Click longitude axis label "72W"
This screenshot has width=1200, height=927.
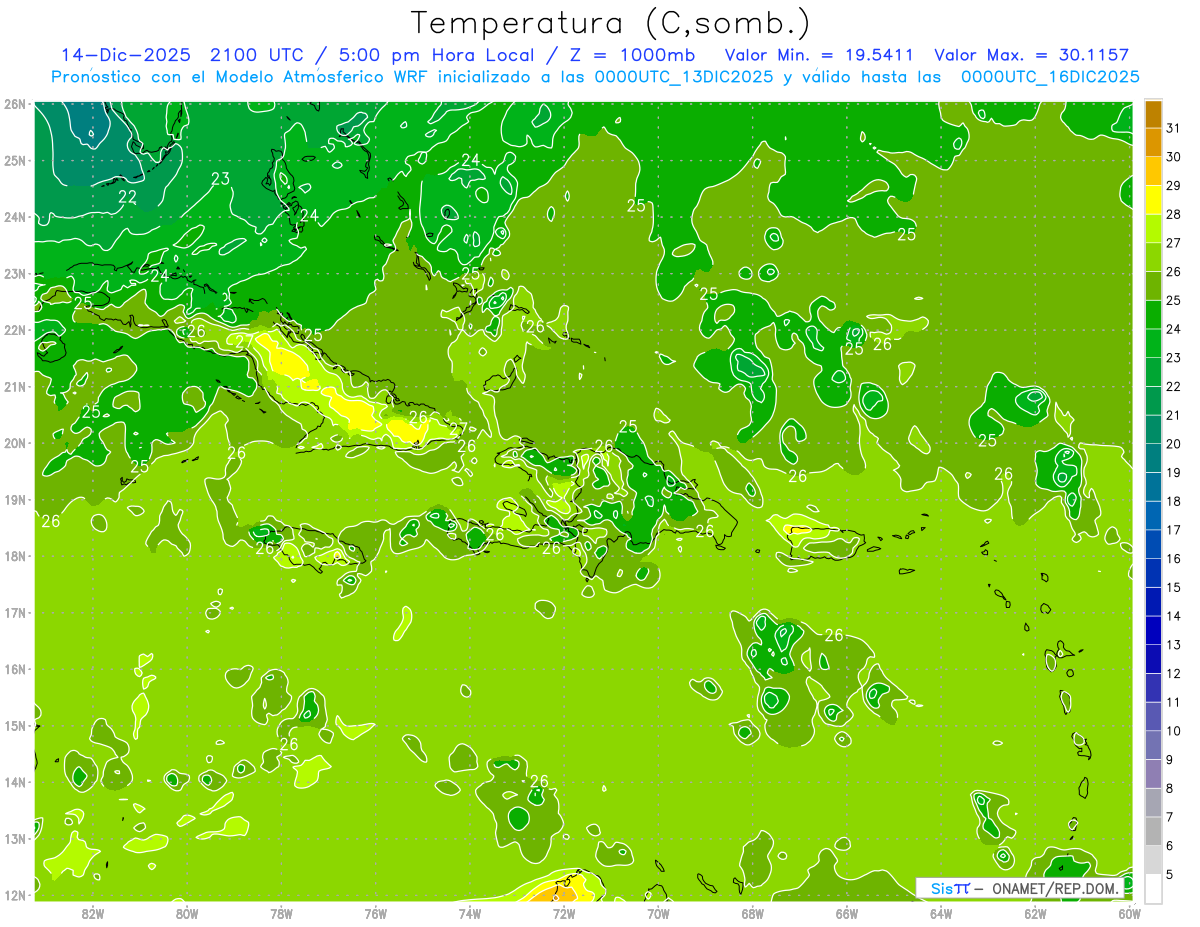point(564,913)
